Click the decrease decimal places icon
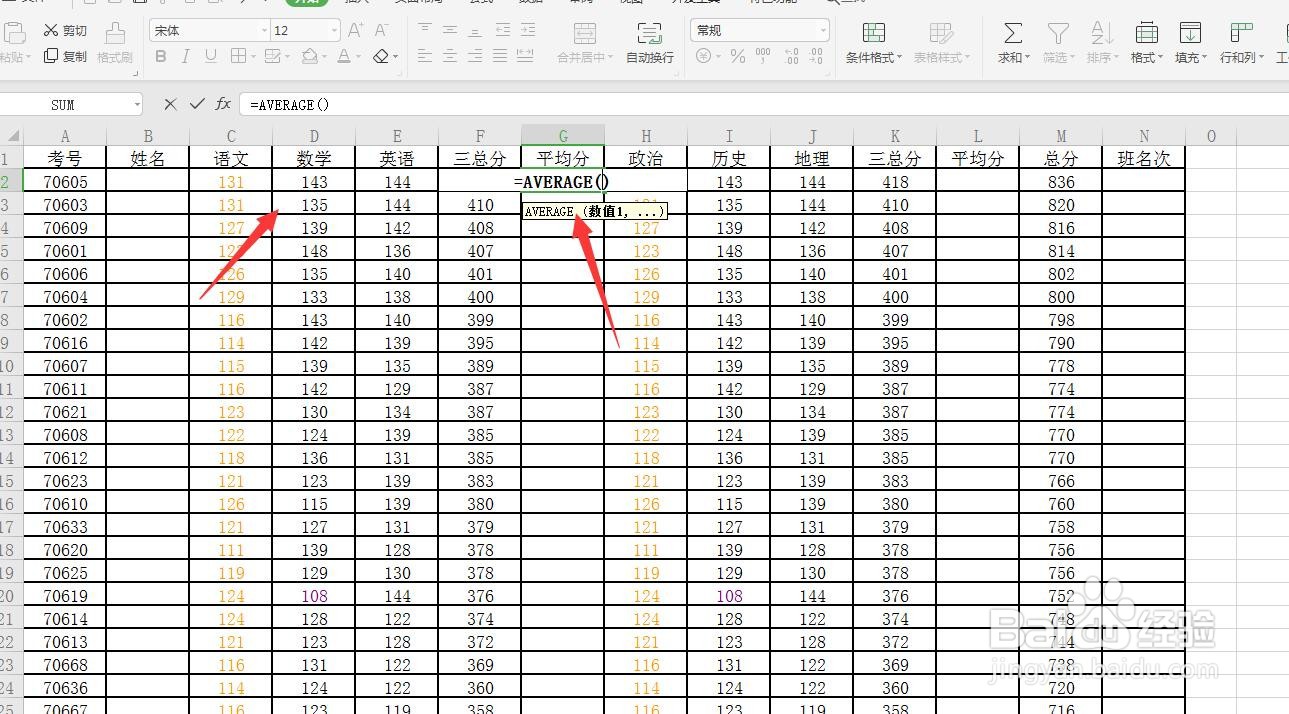The height and width of the screenshot is (714, 1289). pyautogui.click(x=814, y=57)
